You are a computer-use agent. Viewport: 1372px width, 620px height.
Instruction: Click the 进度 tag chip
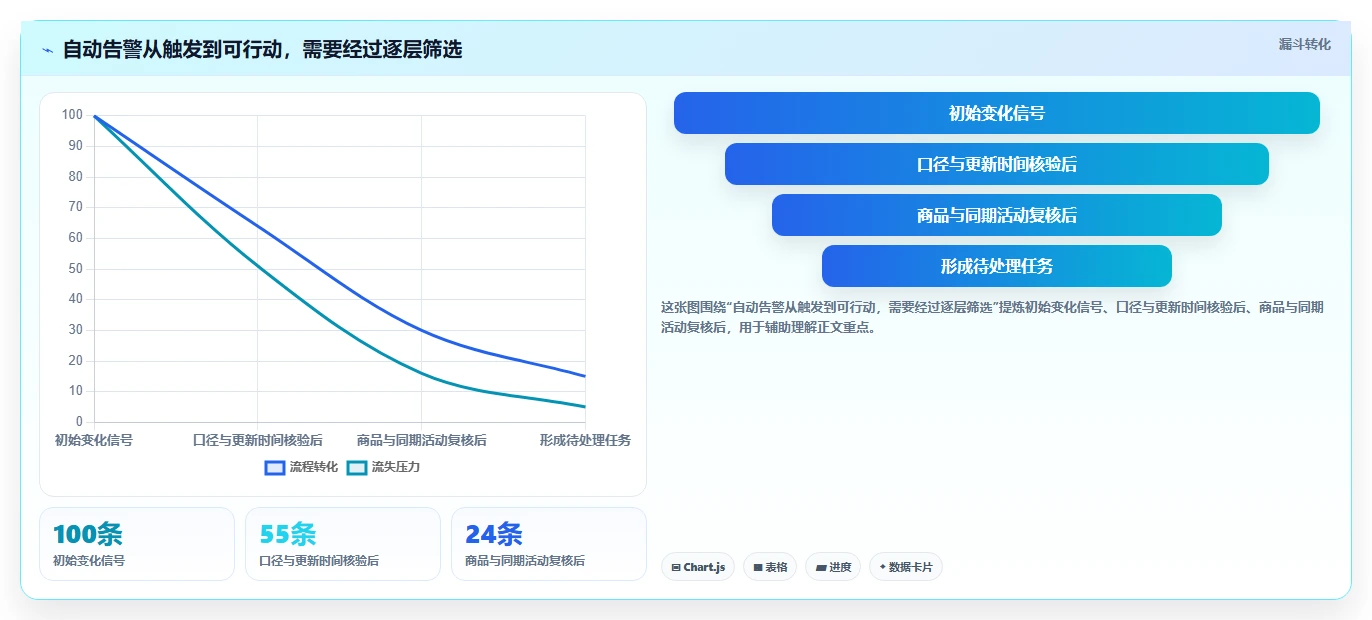point(833,567)
